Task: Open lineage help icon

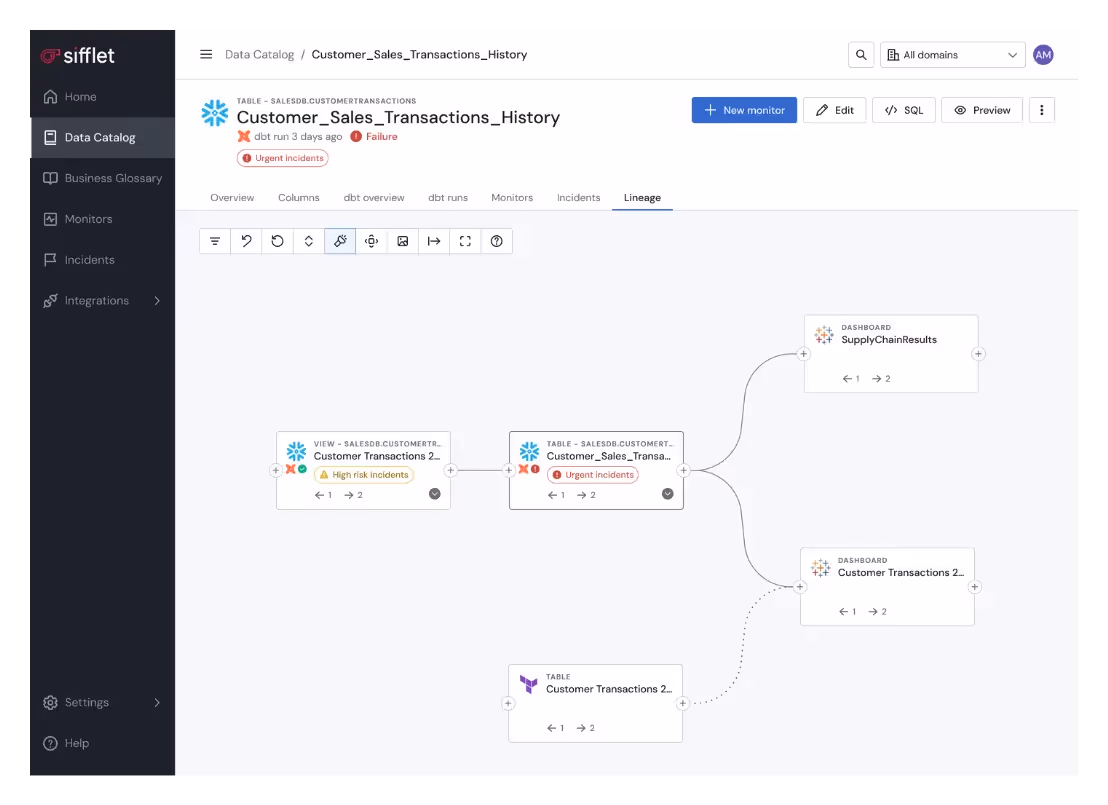Action: click(497, 241)
